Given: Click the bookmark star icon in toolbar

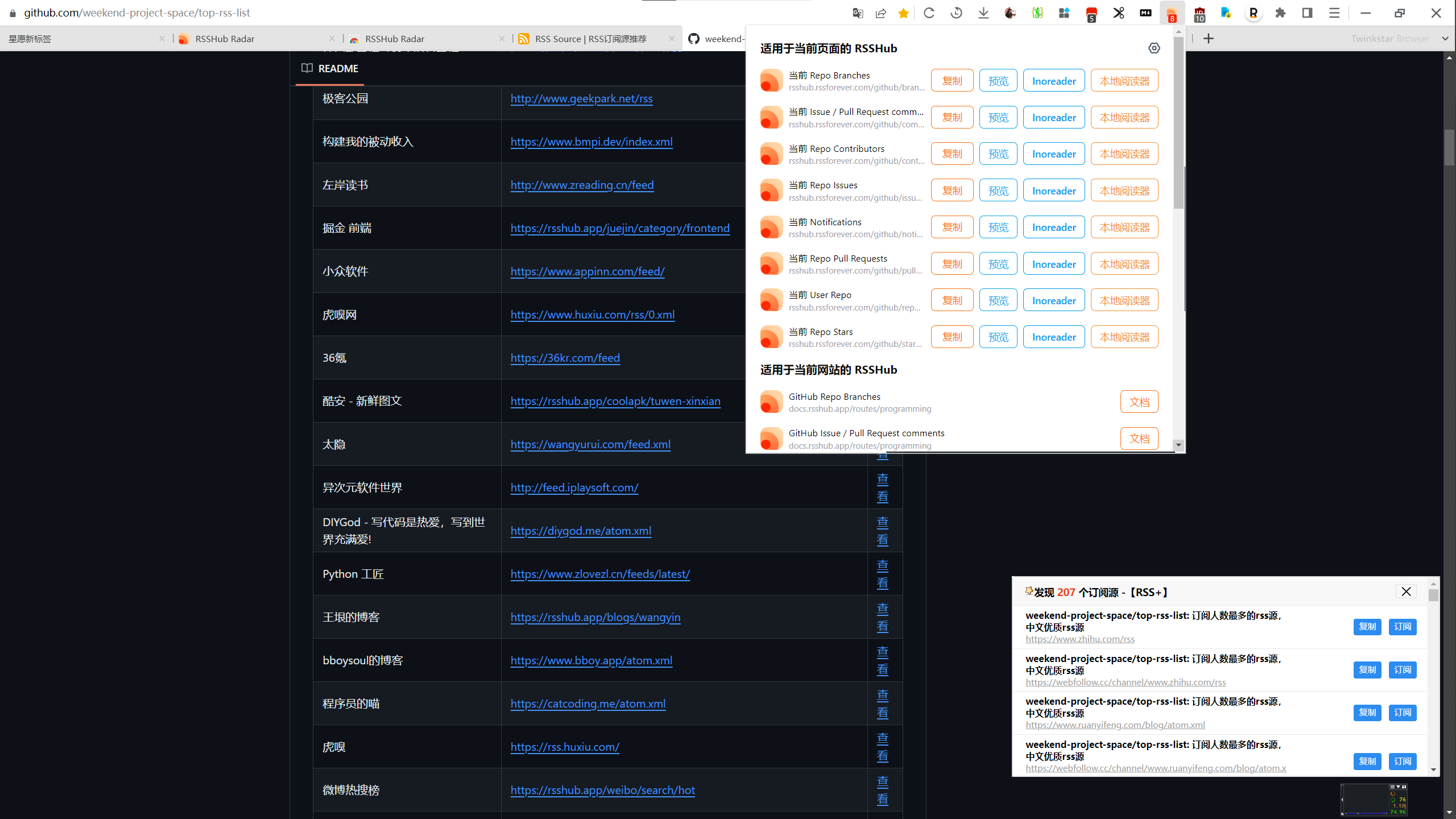Looking at the screenshot, I should [904, 13].
